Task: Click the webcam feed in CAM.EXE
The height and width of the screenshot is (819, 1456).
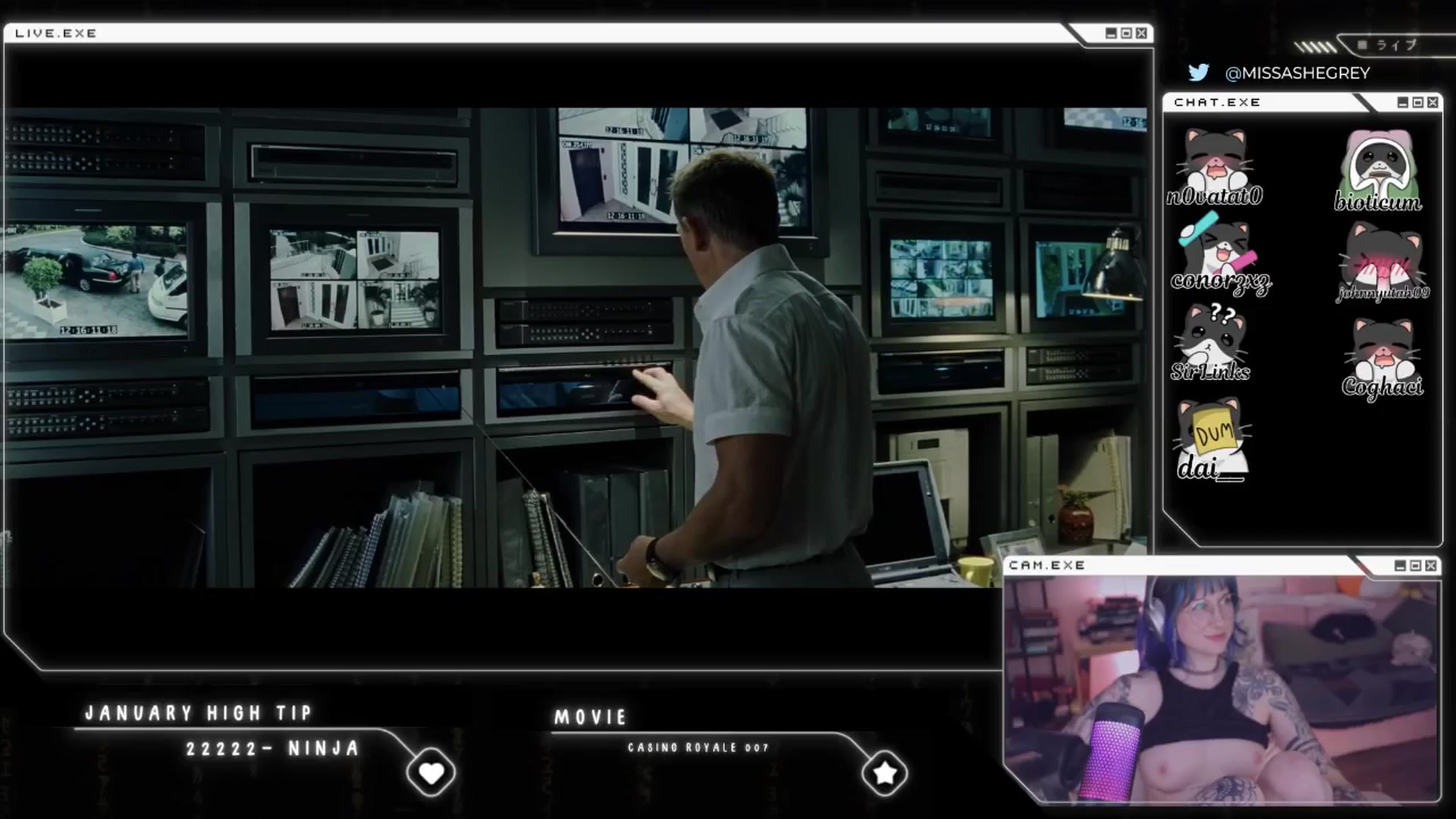Action: point(1221,689)
